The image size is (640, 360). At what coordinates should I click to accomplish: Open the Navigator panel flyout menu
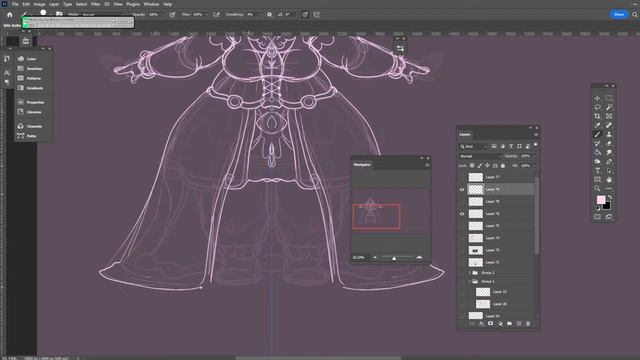(427, 165)
